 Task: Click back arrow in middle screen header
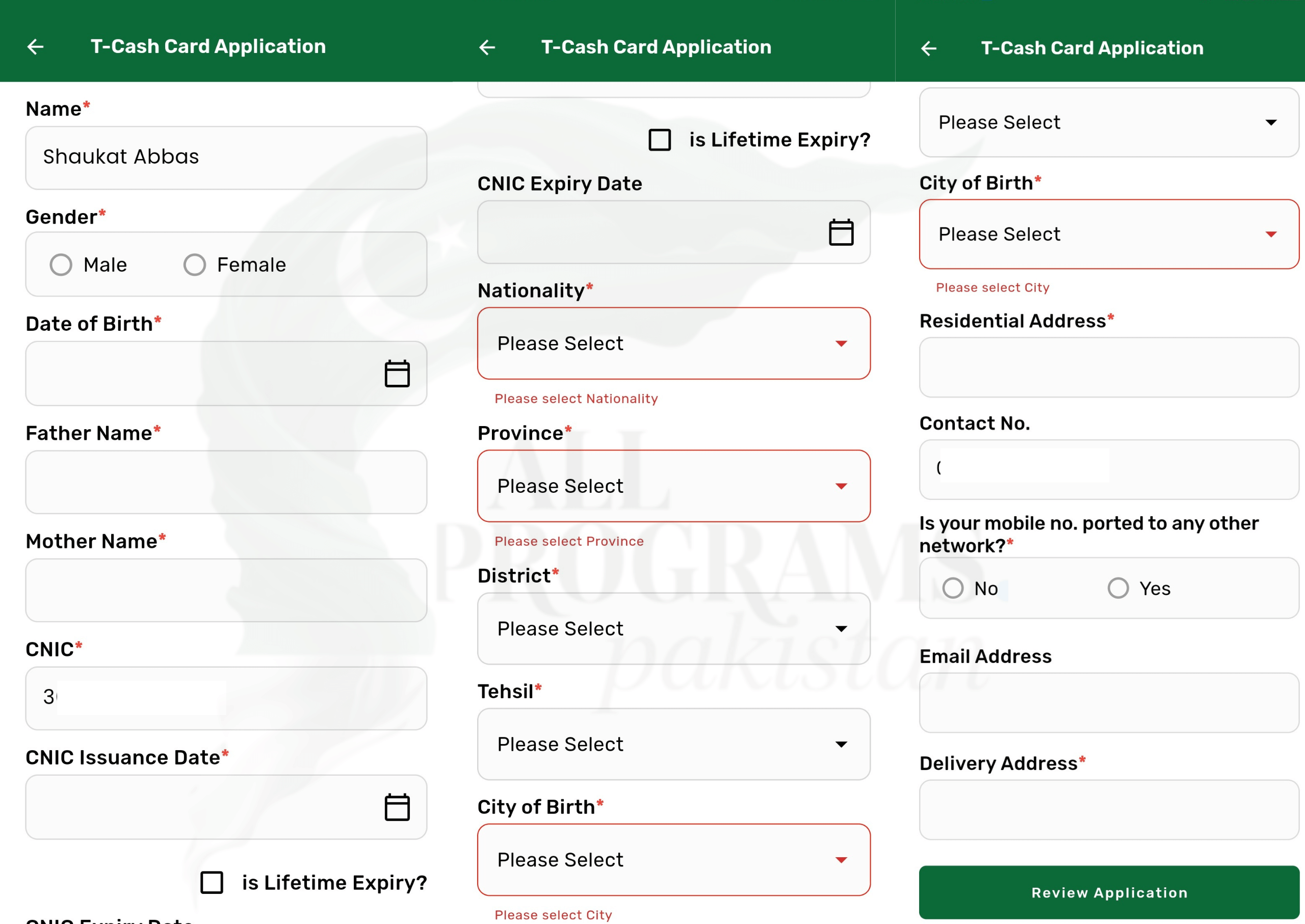(487, 47)
